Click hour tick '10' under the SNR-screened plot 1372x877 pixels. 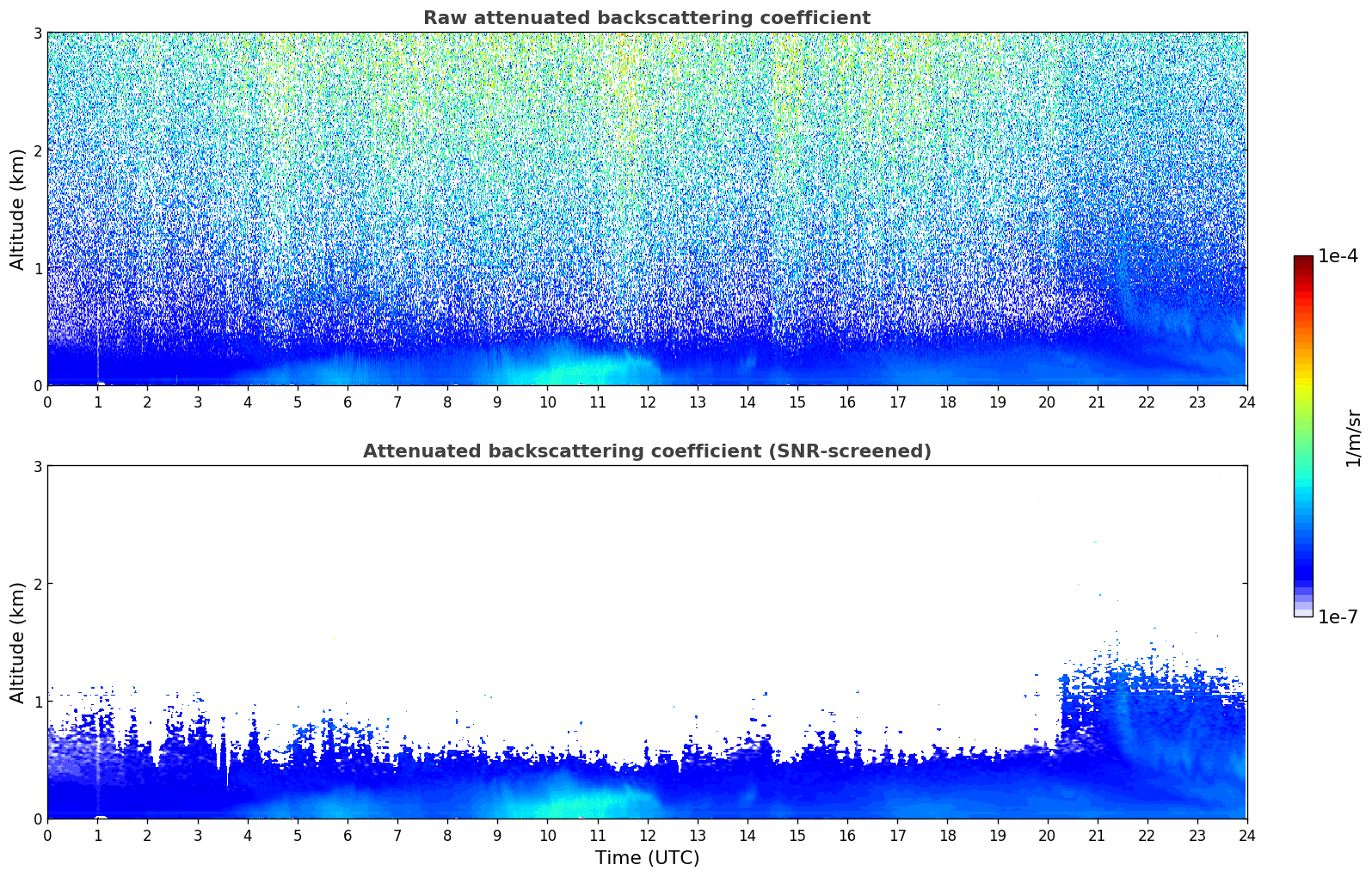pos(547,835)
